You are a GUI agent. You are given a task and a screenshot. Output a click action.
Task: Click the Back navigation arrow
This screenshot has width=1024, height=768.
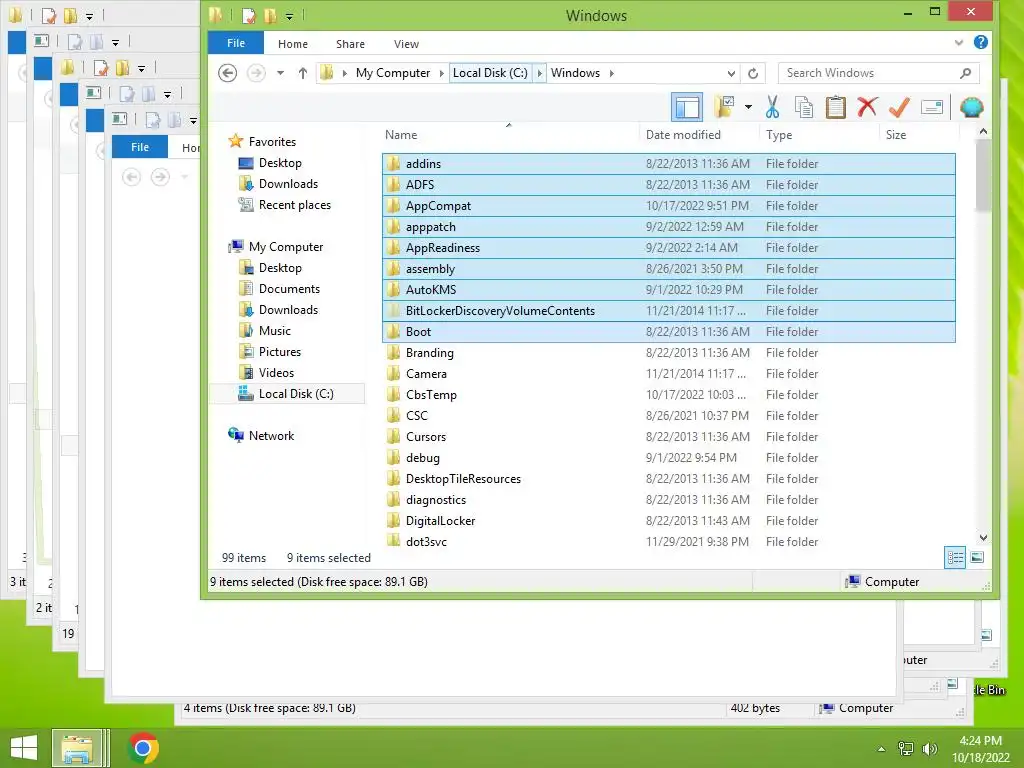[227, 72]
